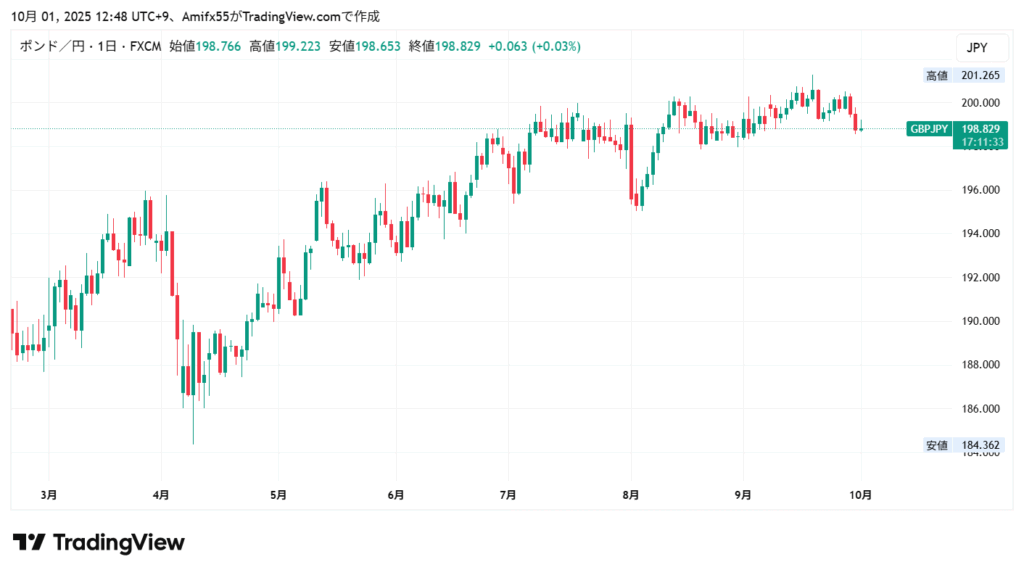
Task: Click the 17:11:33 bar countdown timer
Action: tap(982, 143)
